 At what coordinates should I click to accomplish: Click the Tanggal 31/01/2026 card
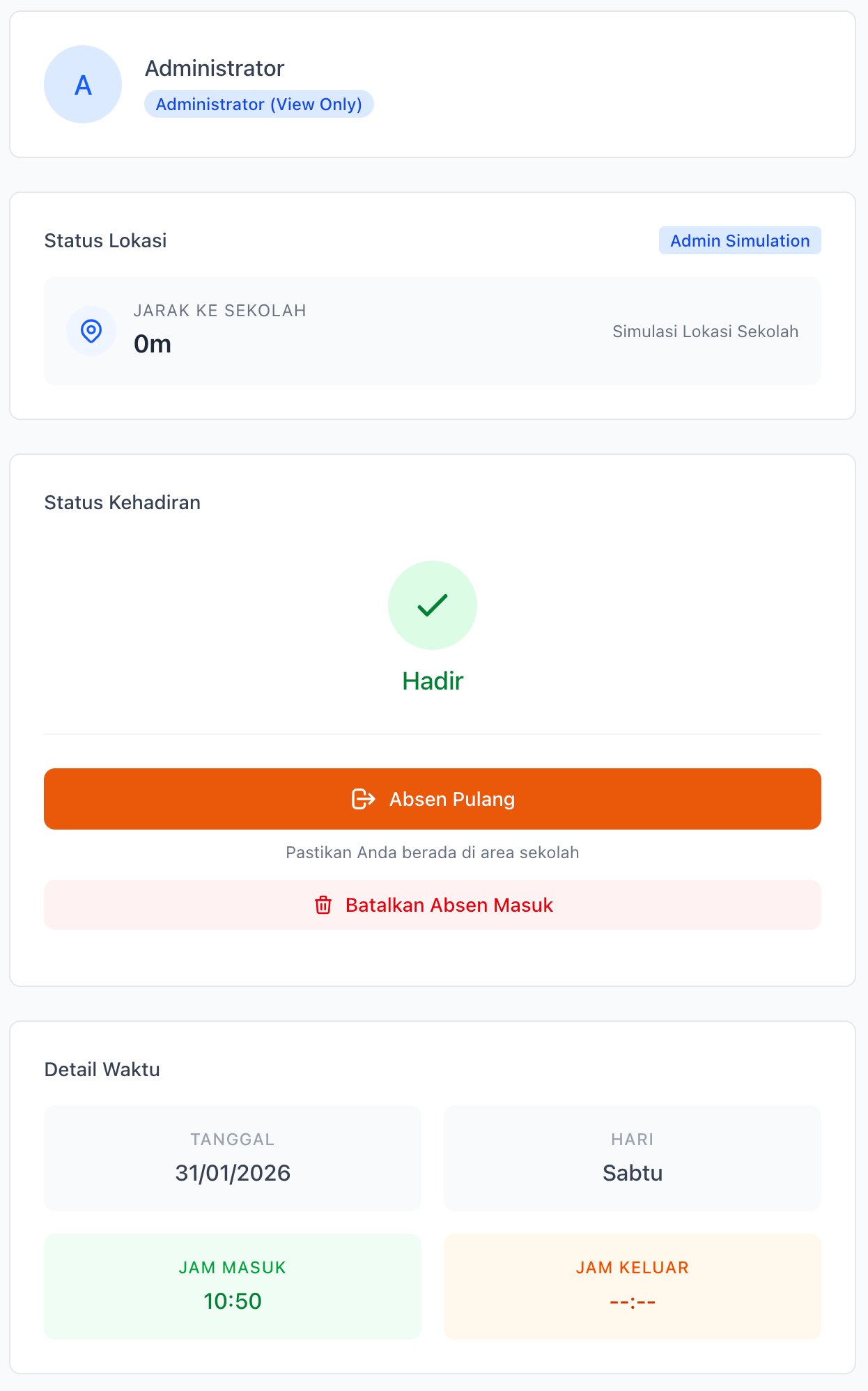[233, 1158]
